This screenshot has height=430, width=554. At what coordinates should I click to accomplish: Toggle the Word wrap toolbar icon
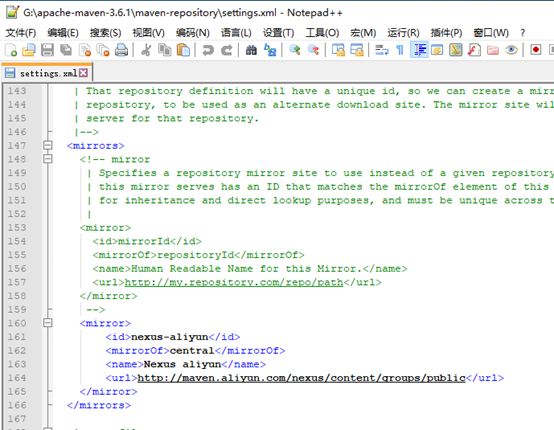pos(382,50)
